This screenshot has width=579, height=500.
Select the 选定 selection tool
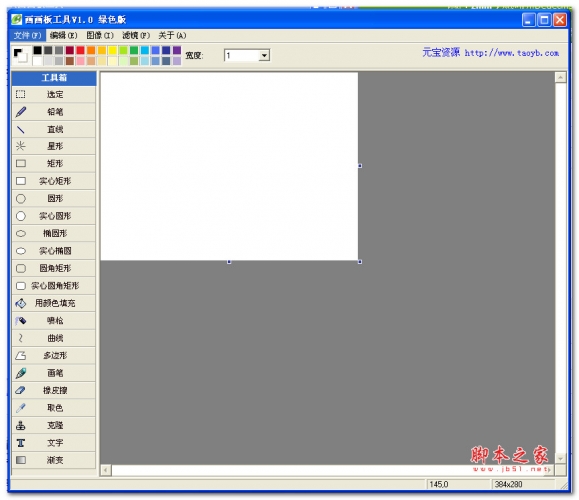tap(54, 95)
